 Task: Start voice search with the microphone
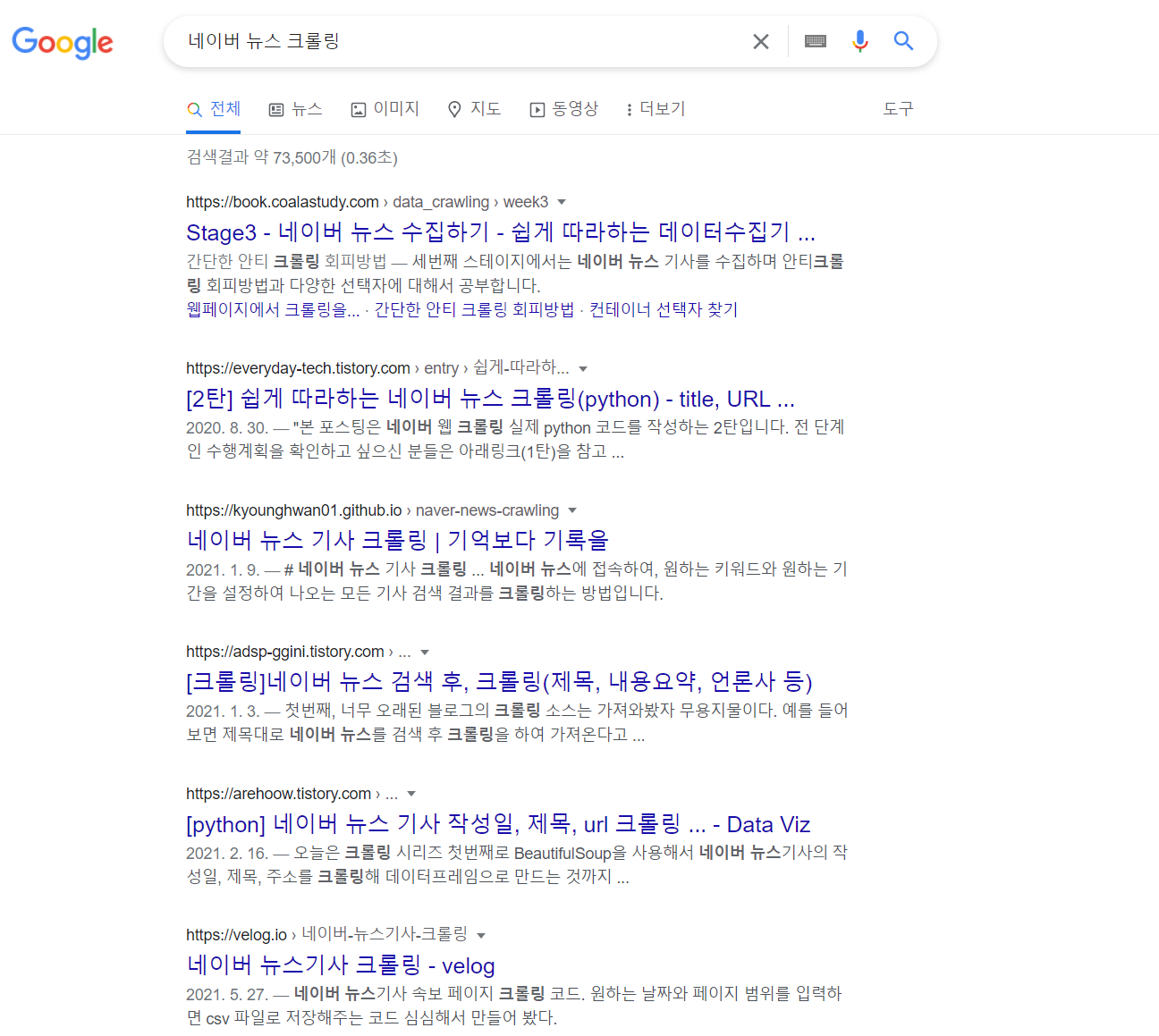click(860, 41)
